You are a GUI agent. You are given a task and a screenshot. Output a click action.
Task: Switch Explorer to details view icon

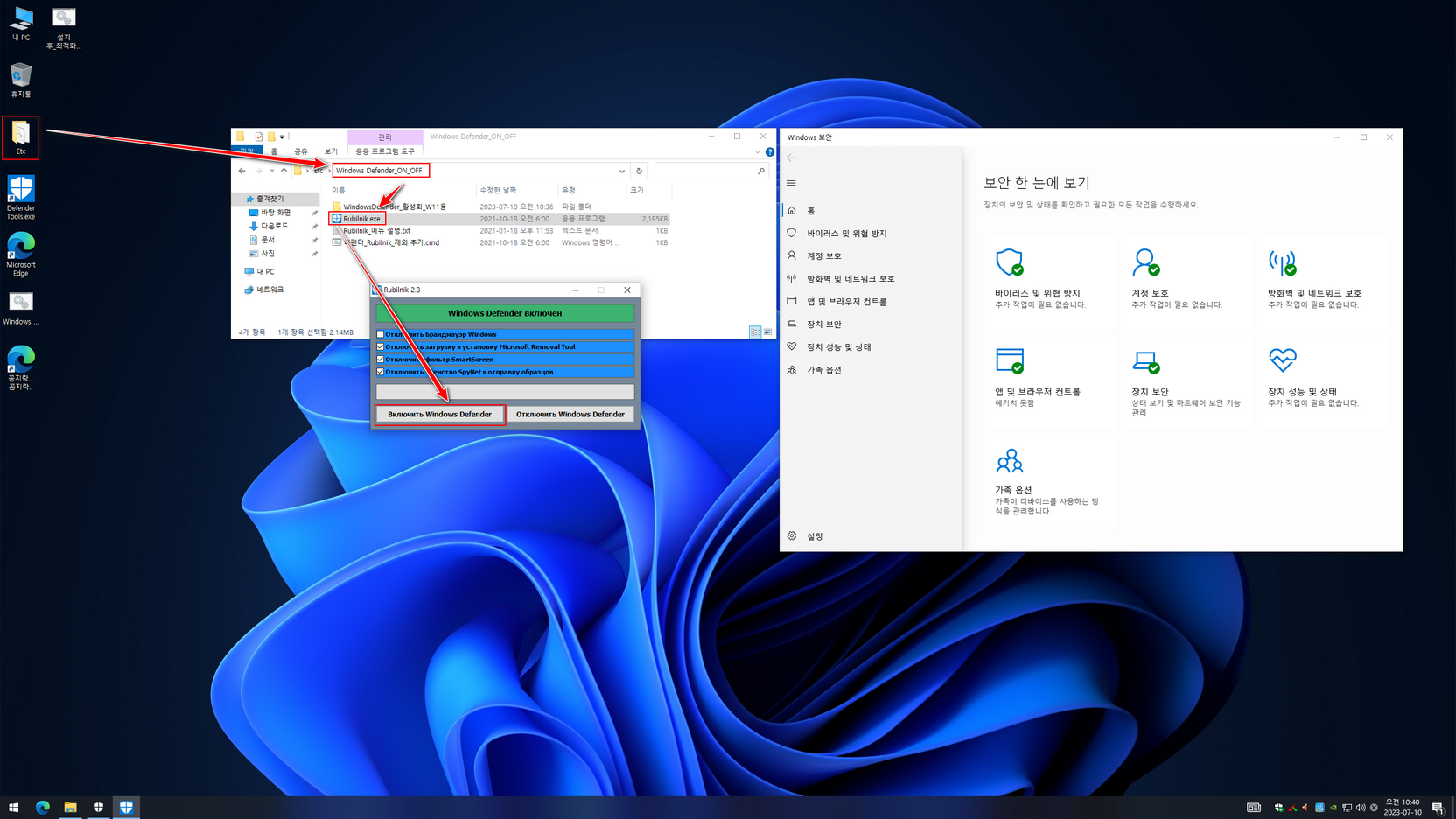[x=755, y=332]
